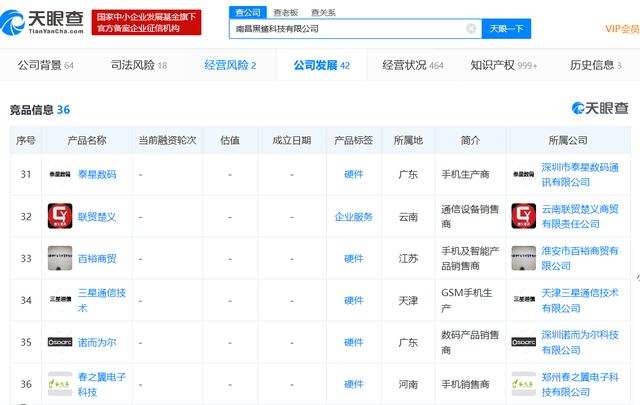Click the 天眼一下 search button

pyautogui.click(x=506, y=29)
